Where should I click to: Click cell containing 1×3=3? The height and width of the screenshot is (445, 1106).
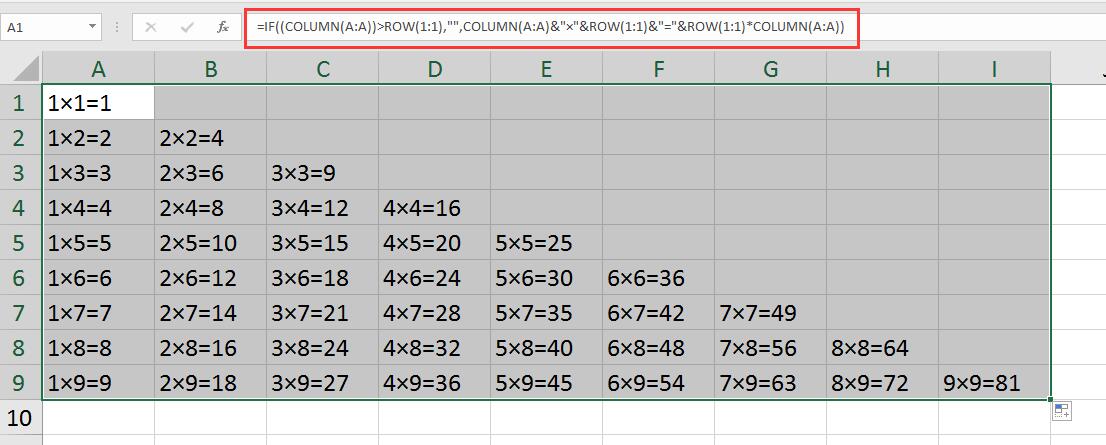(98, 173)
